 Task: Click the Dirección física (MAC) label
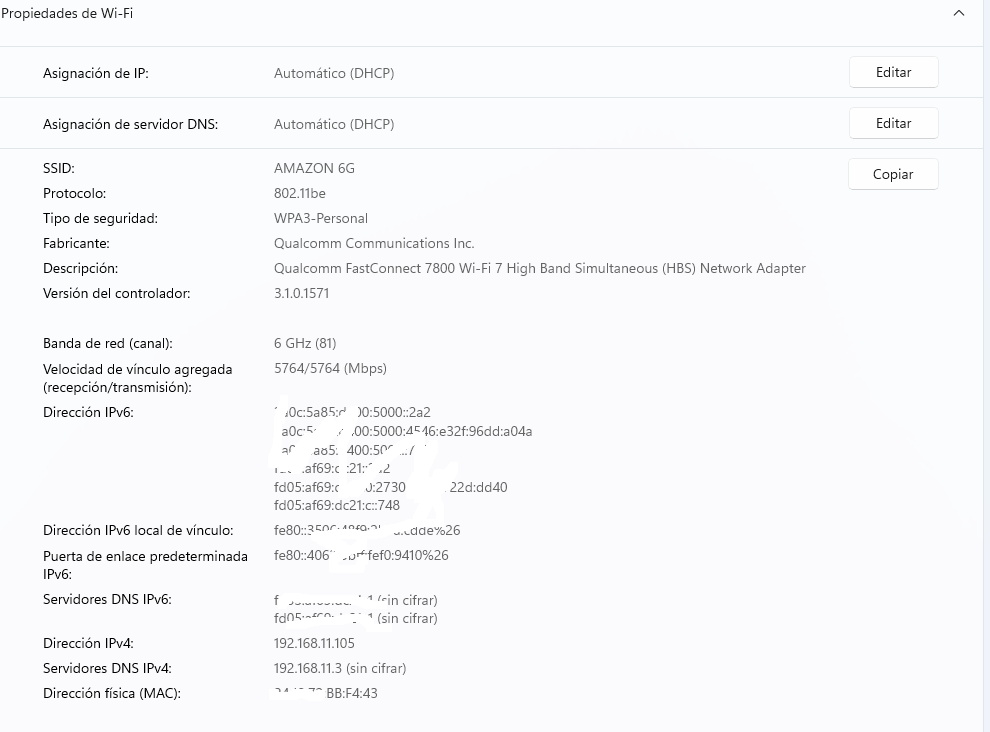coord(112,694)
